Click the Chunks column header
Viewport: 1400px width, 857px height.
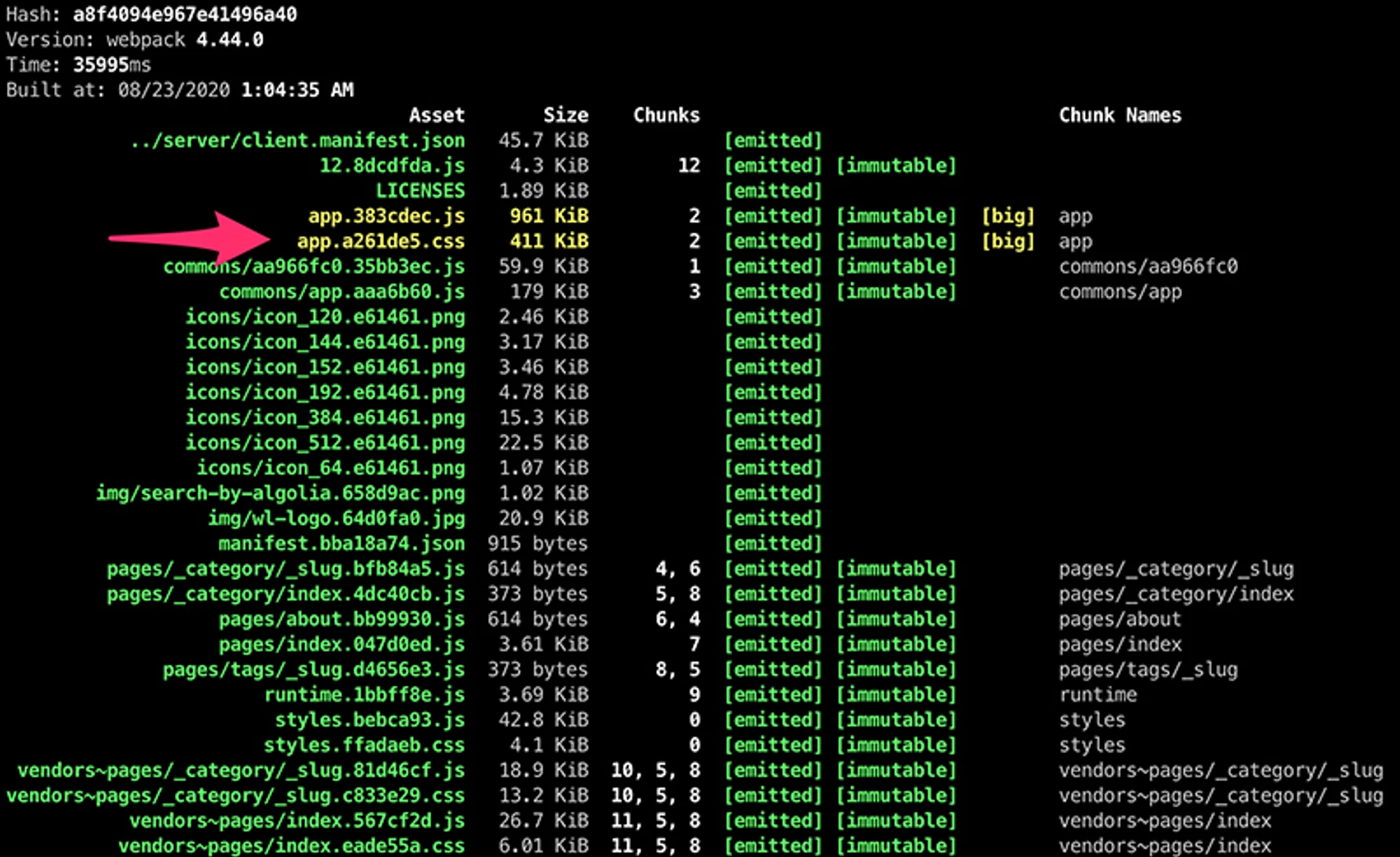pos(667,115)
